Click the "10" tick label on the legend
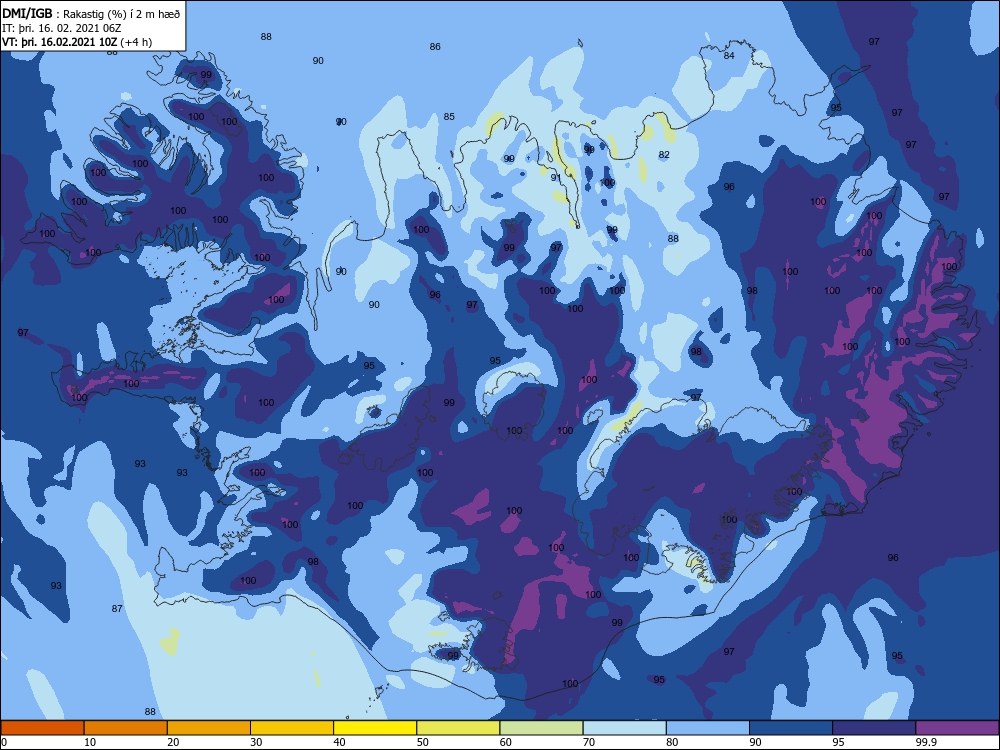The image size is (1000, 750). [x=90, y=742]
